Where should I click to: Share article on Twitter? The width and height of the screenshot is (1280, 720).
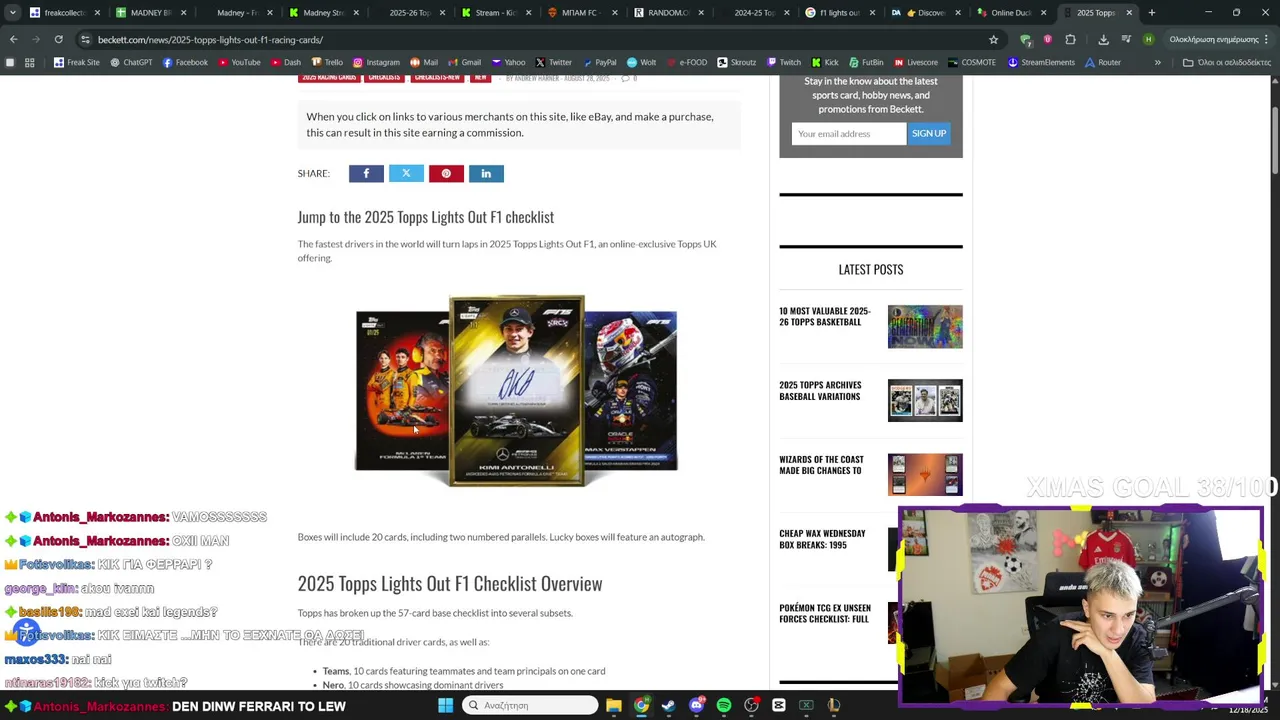pos(406,174)
